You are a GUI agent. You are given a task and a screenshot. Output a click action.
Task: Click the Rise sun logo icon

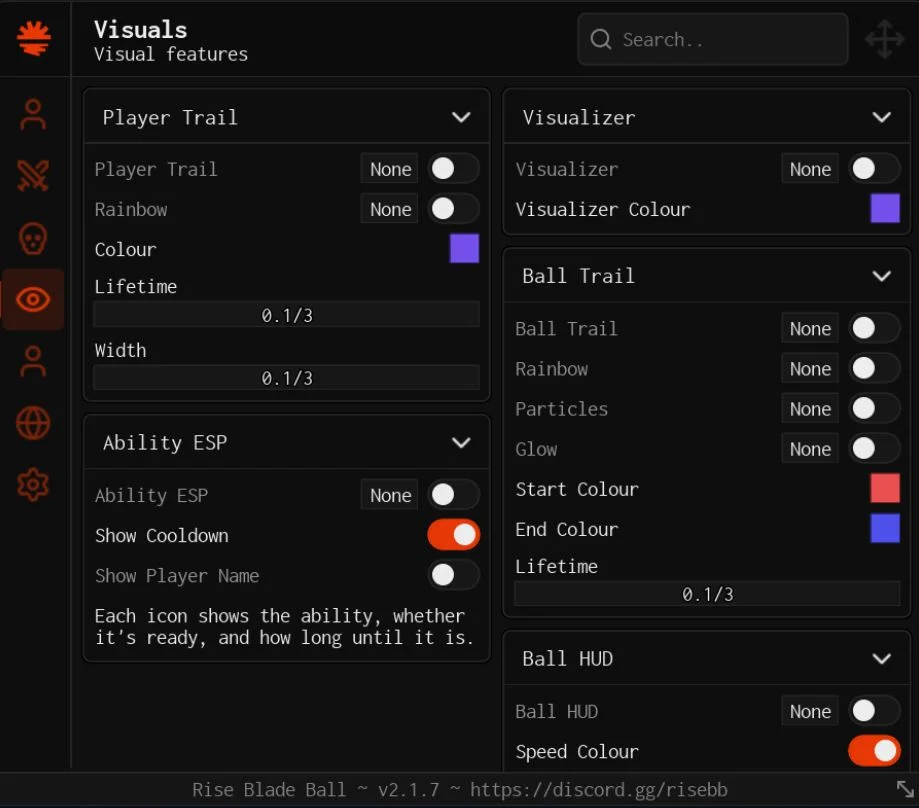tap(33, 38)
